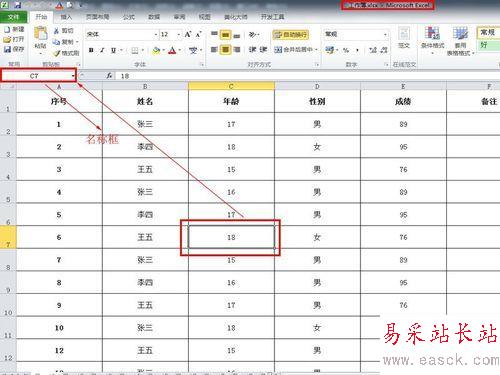This screenshot has height=375, width=500.
Task: Click the Decrease Font Size icon
Action: point(199,34)
